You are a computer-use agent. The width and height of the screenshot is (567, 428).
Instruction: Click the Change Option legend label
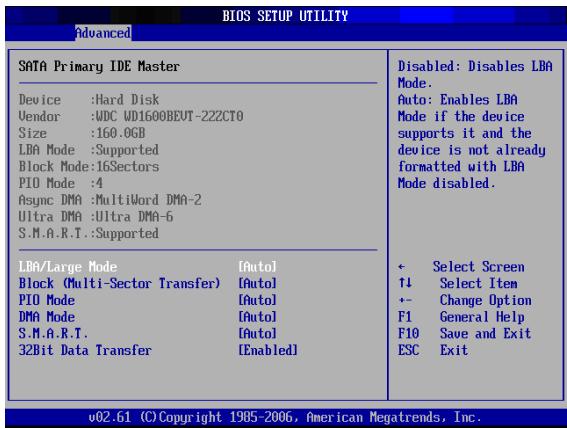[x=486, y=300]
